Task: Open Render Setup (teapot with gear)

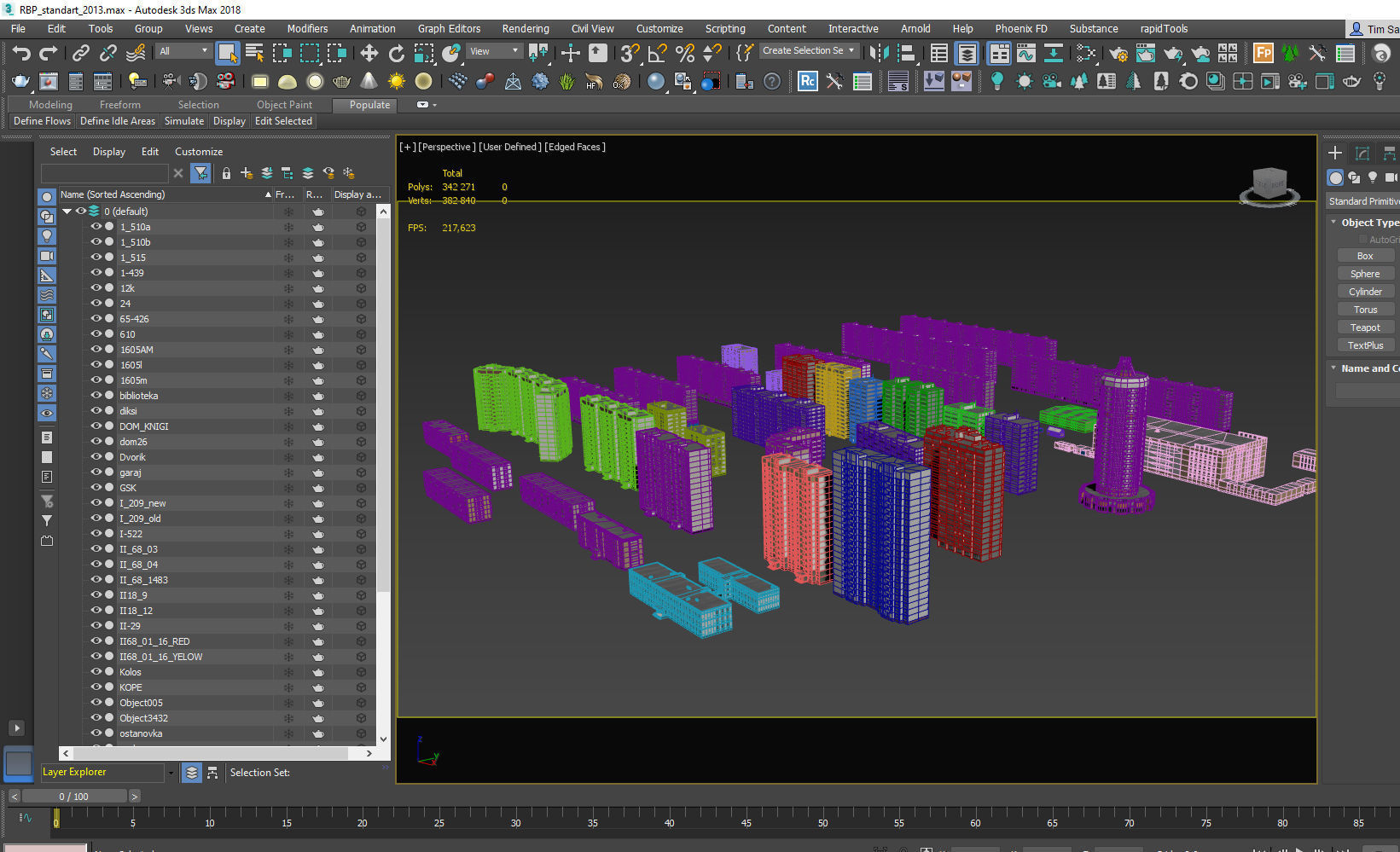Action: click(x=1118, y=53)
